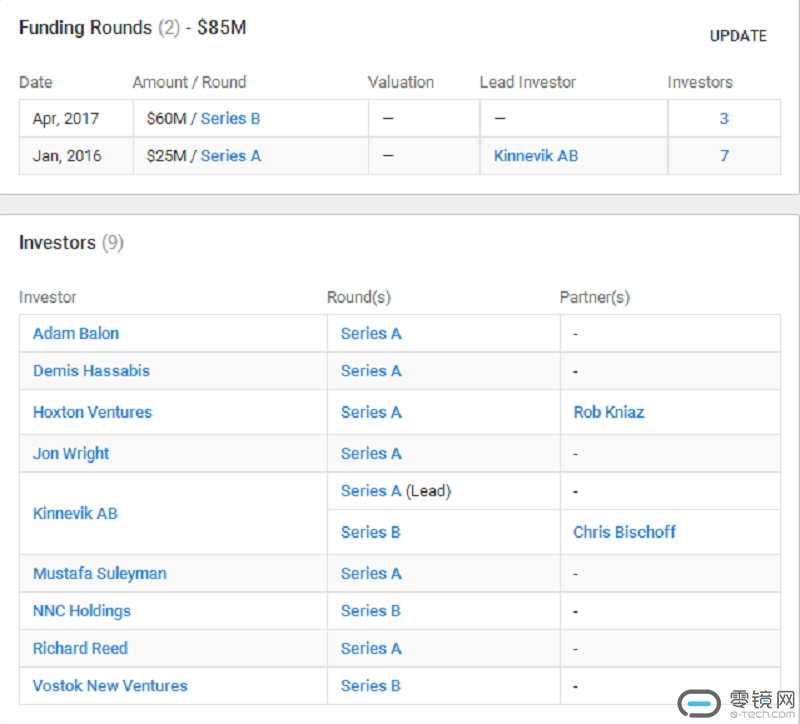Click the UPDATE button in Funding Rounds
The image size is (800, 724).
738,36
